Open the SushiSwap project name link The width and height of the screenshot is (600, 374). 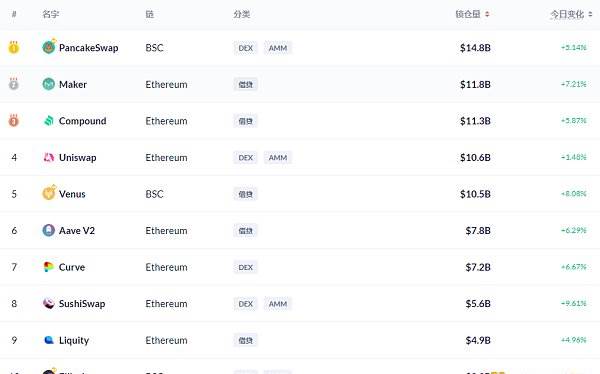(82, 304)
